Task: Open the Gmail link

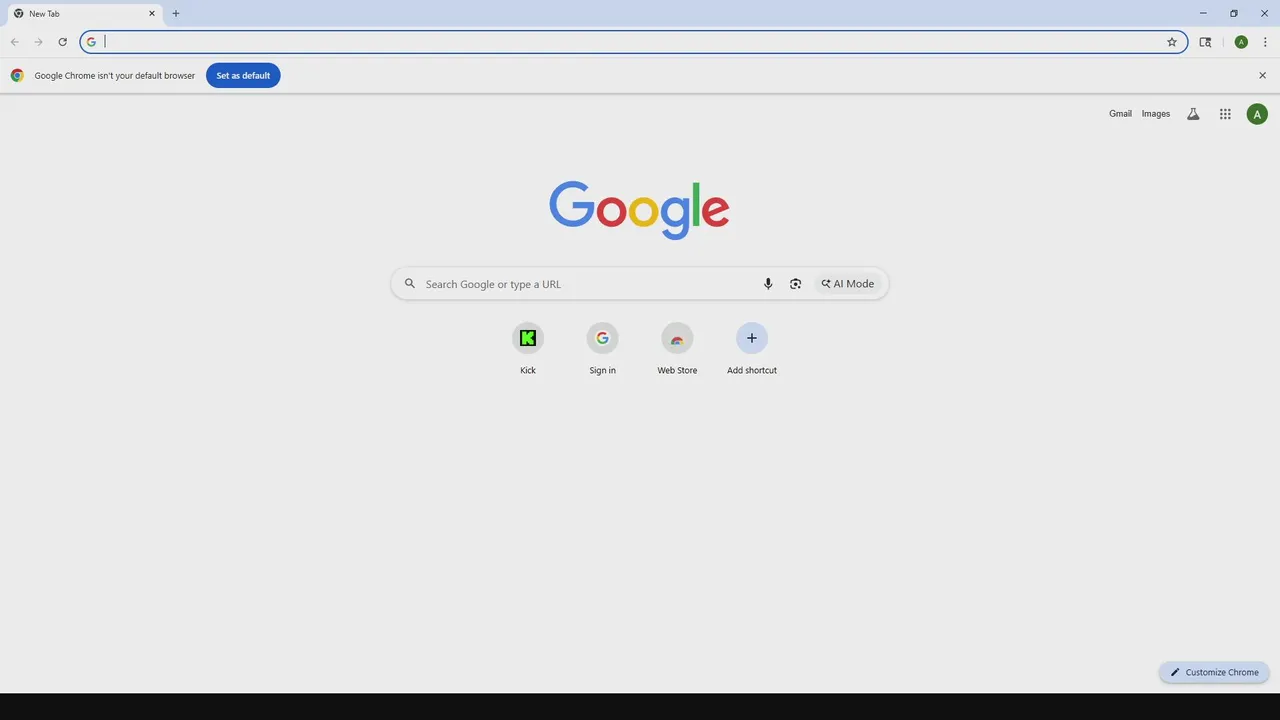Action: click(x=1120, y=114)
